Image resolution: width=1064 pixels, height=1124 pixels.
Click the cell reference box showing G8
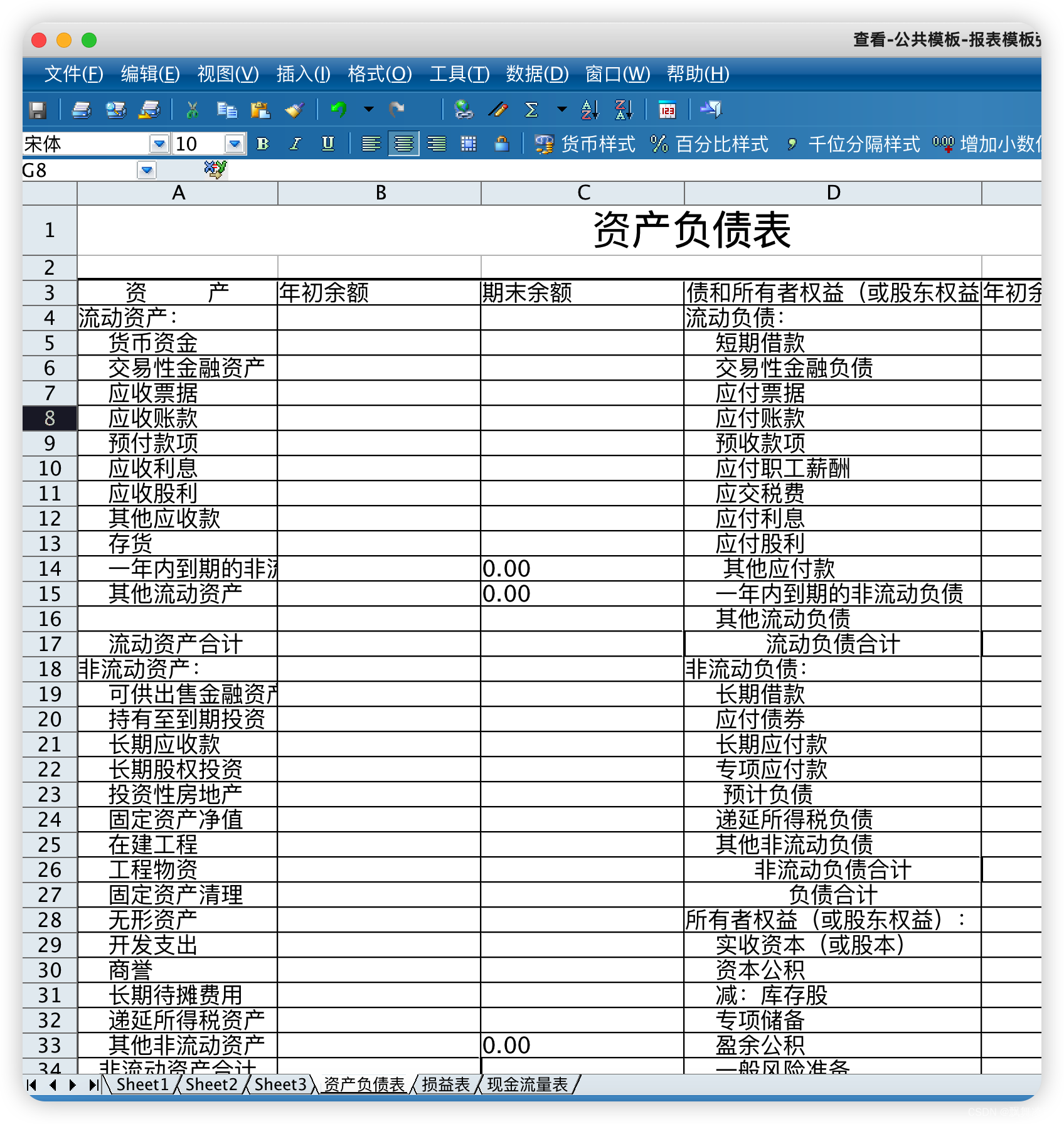click(x=80, y=170)
